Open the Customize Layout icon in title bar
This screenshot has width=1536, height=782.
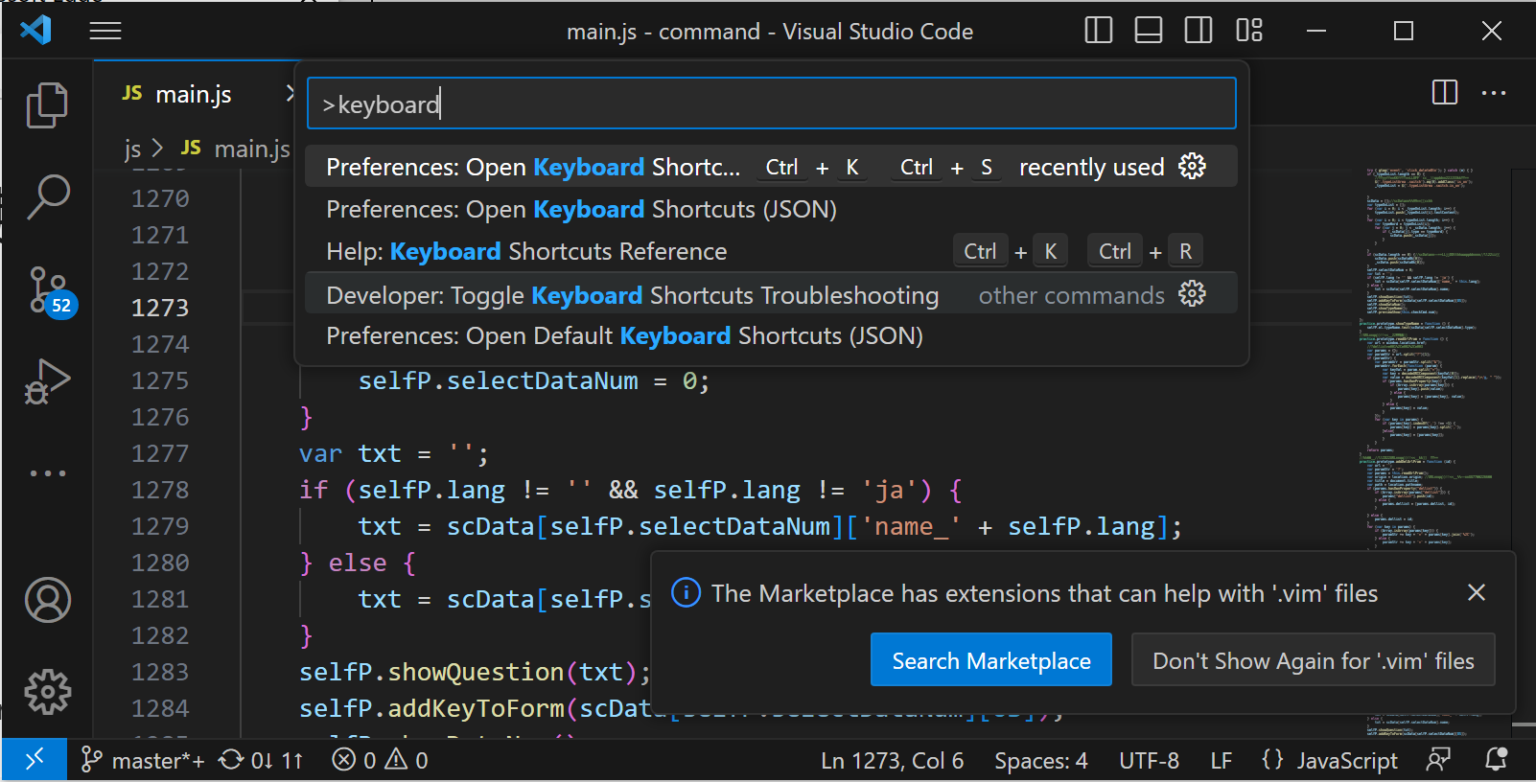click(x=1249, y=30)
